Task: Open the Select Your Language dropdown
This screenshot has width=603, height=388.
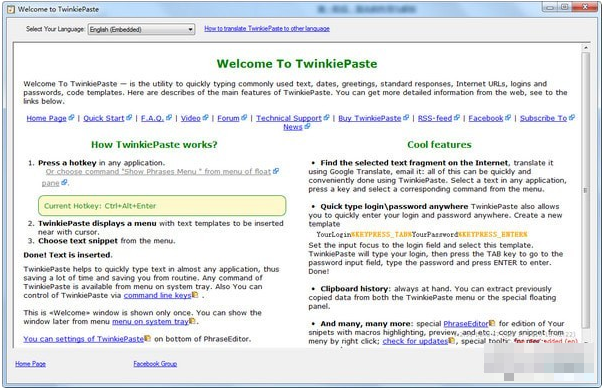Action: point(141,29)
